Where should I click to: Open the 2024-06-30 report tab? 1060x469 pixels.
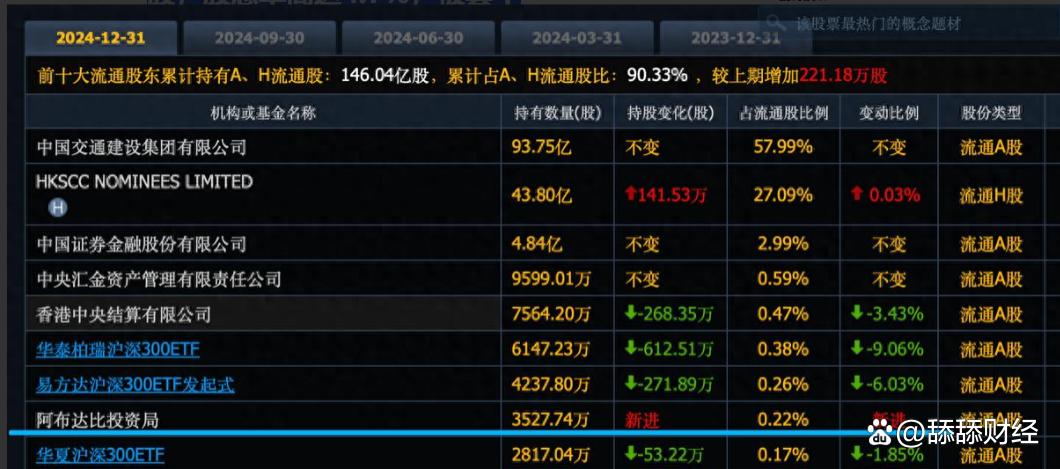coord(418,38)
